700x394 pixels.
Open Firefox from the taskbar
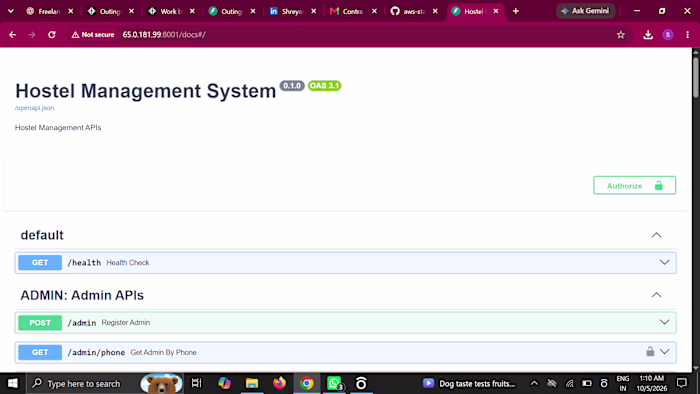(279, 383)
